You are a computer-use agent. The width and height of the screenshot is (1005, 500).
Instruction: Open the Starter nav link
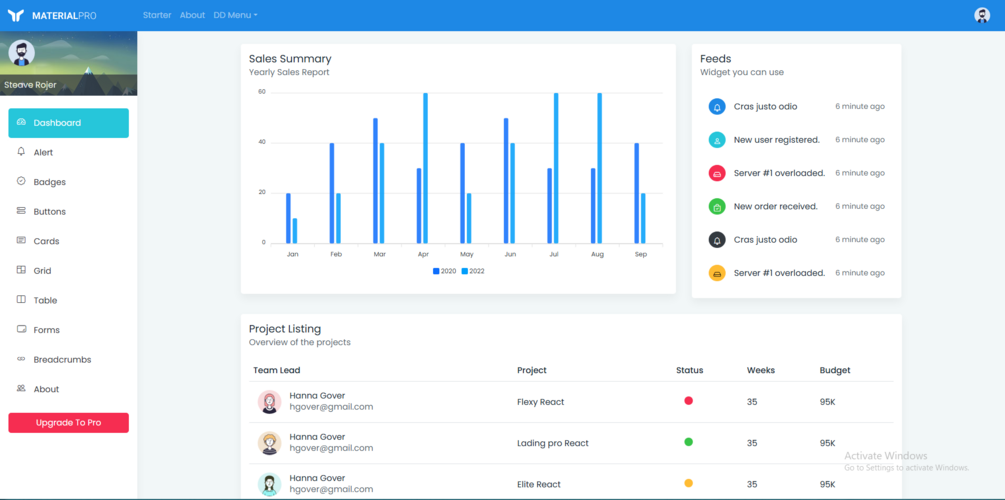pos(157,15)
